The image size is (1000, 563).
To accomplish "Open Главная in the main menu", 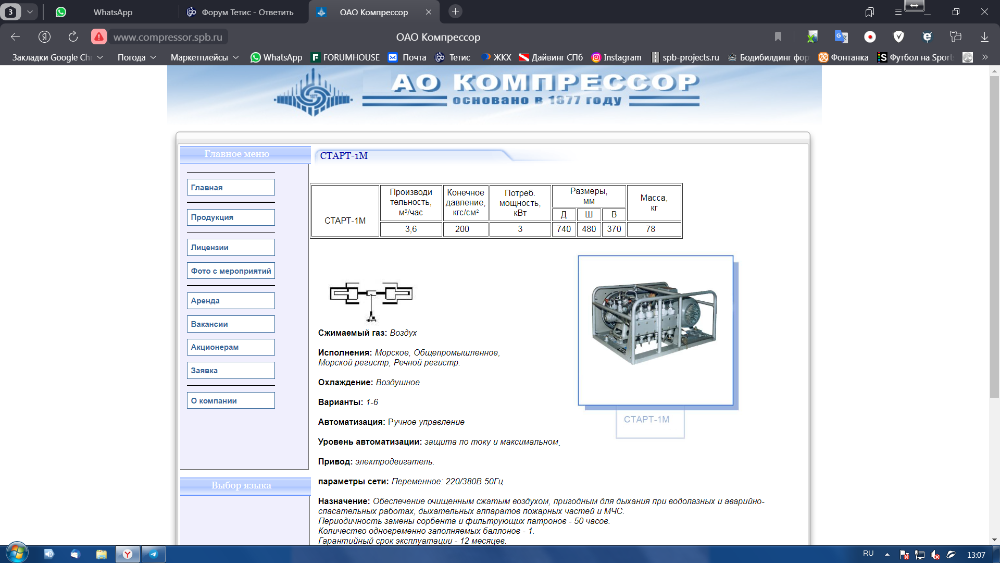I will click(x=231, y=187).
